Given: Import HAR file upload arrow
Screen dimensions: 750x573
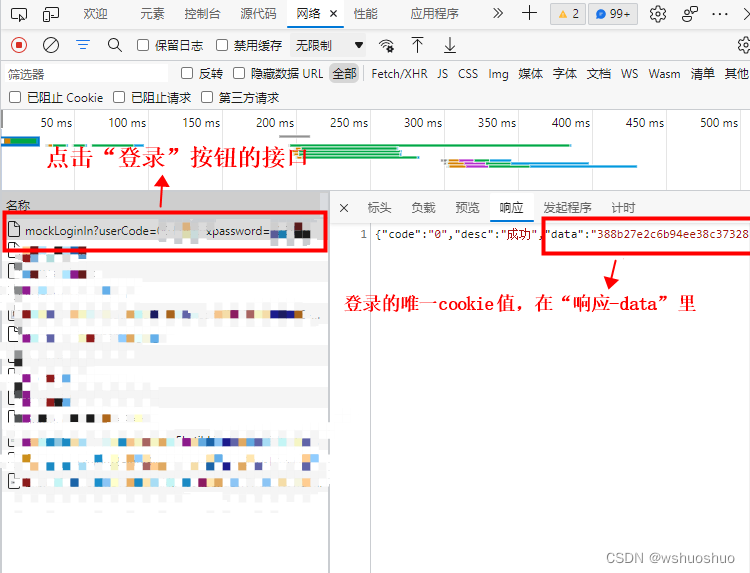Looking at the screenshot, I should [417, 45].
